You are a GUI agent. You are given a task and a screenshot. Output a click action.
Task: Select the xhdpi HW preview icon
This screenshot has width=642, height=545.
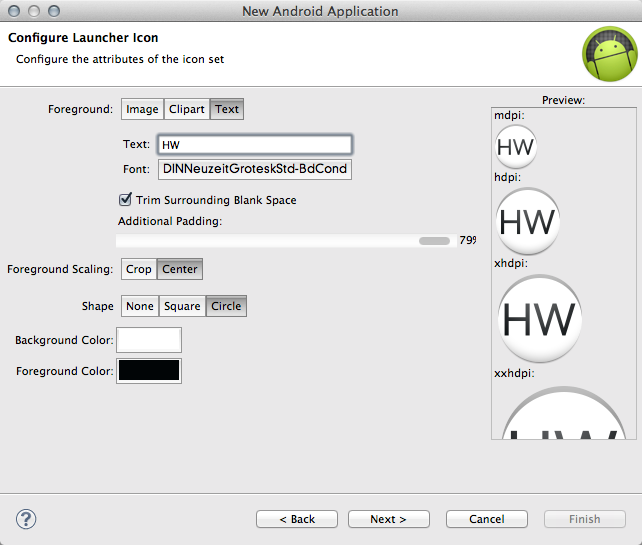(539, 319)
